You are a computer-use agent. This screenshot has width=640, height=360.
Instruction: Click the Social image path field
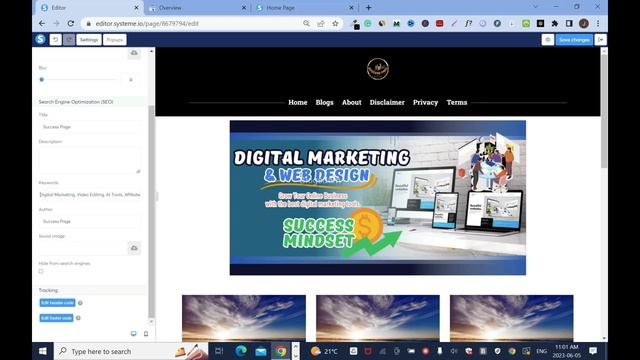coord(82,248)
